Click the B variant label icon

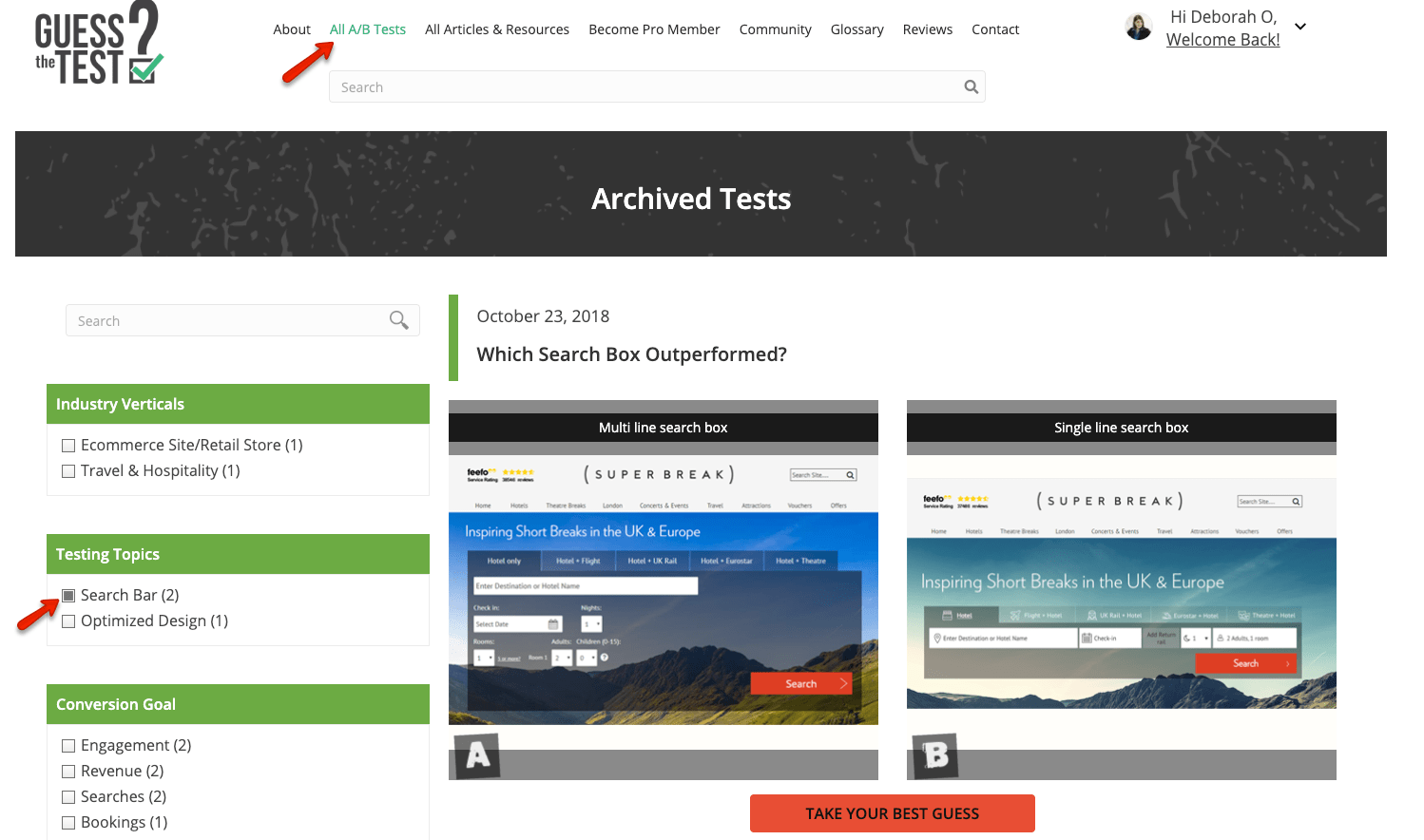click(x=935, y=755)
